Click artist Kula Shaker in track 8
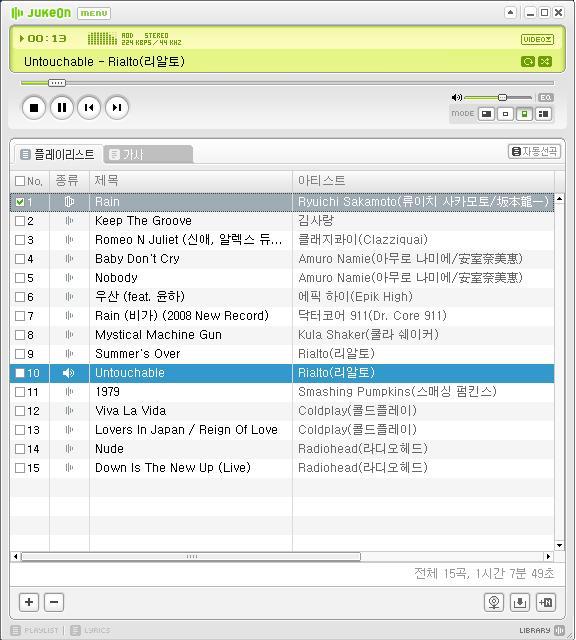 pyautogui.click(x=368, y=335)
